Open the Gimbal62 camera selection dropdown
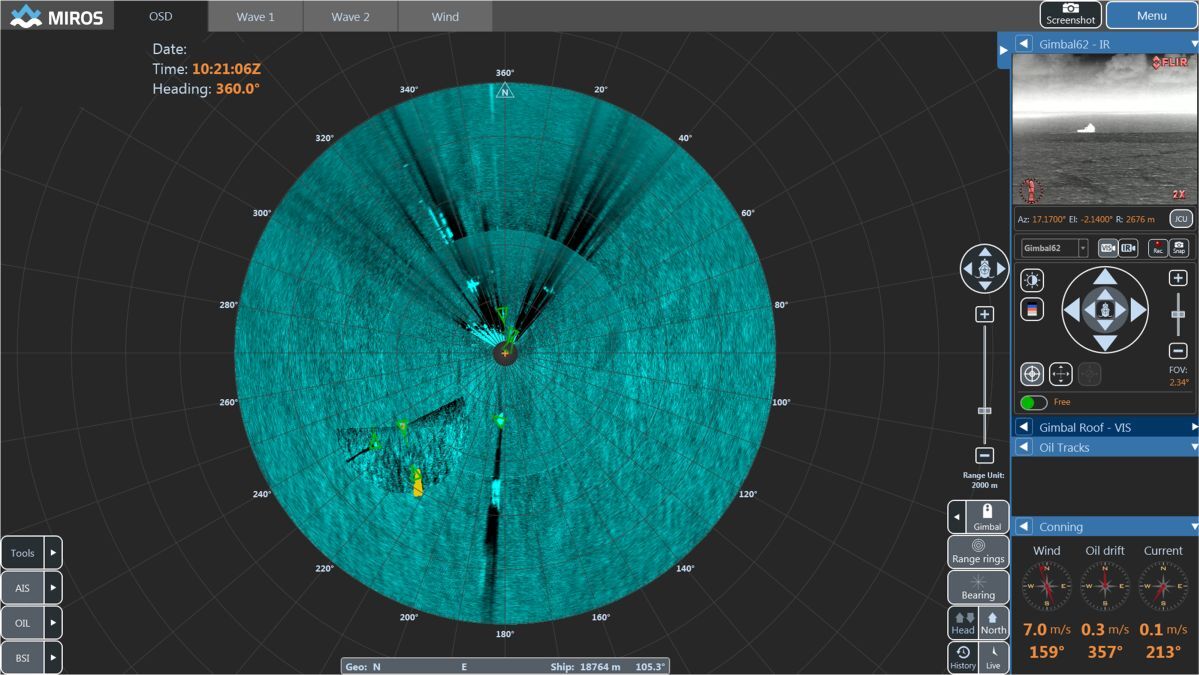 [x=1083, y=248]
